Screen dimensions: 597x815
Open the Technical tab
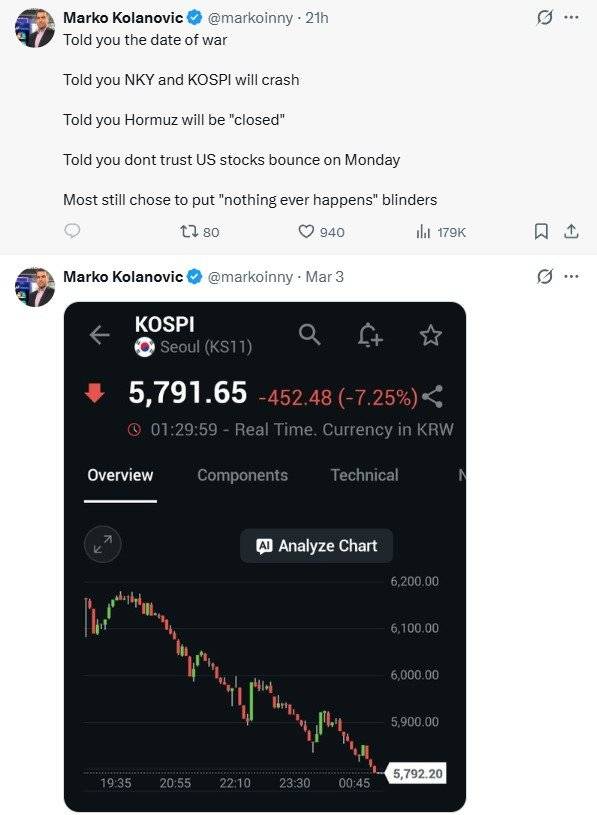click(x=364, y=476)
